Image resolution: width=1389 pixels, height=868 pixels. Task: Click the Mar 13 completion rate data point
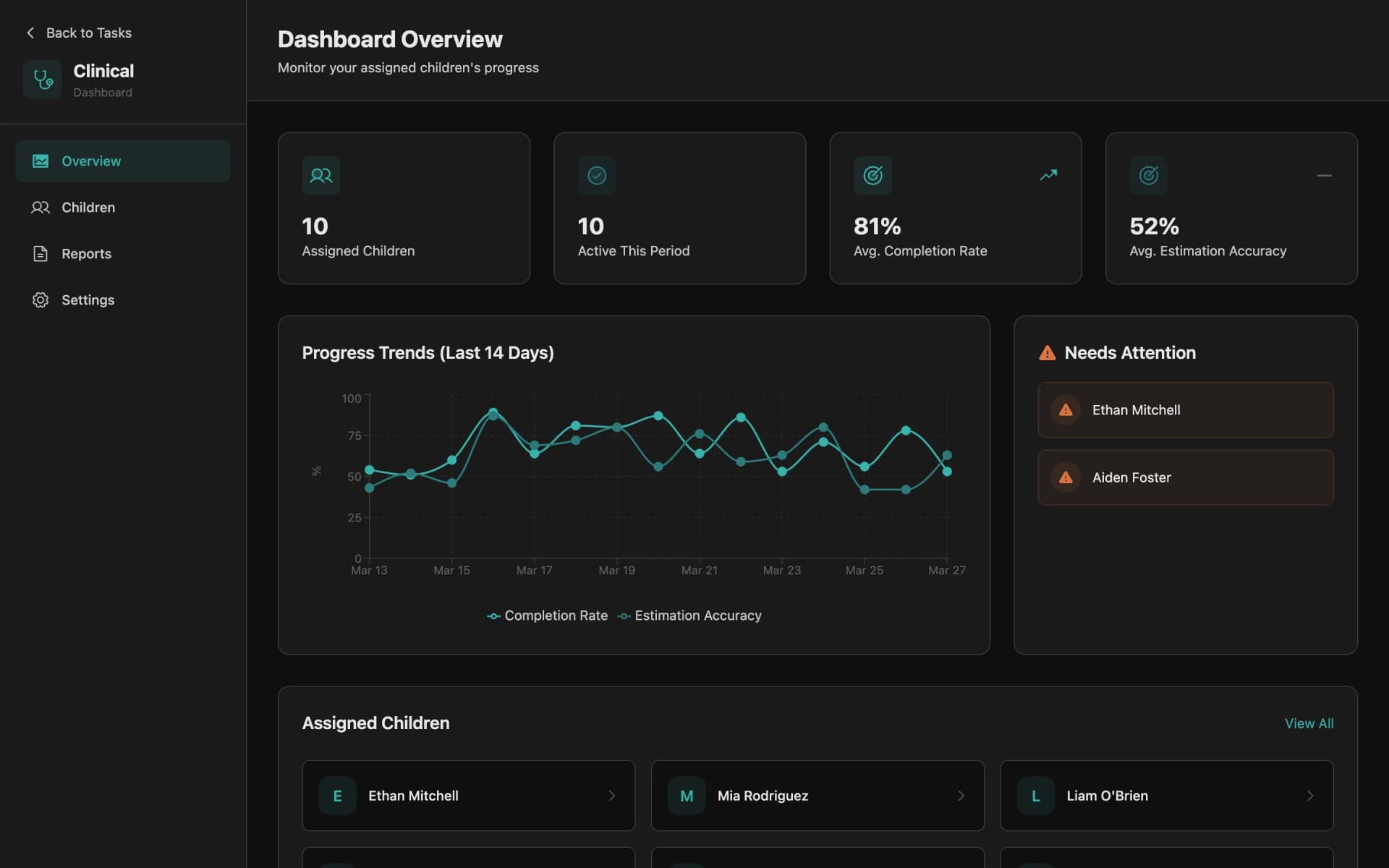click(370, 470)
